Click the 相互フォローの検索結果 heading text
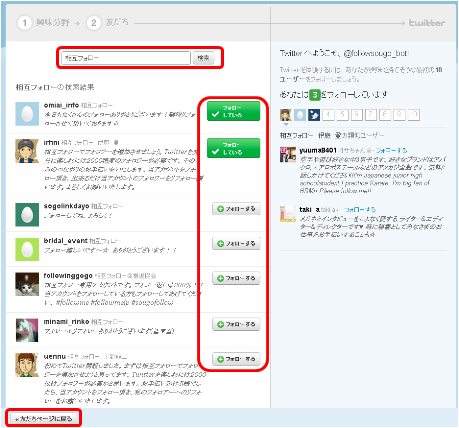 pyautogui.click(x=55, y=87)
